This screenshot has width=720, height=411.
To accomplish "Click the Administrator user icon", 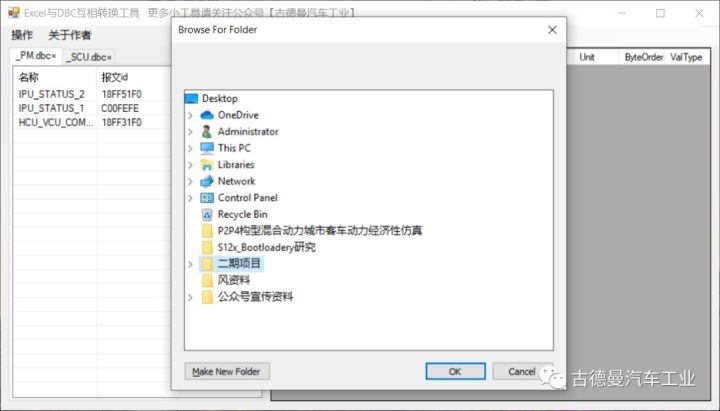I will 207,131.
